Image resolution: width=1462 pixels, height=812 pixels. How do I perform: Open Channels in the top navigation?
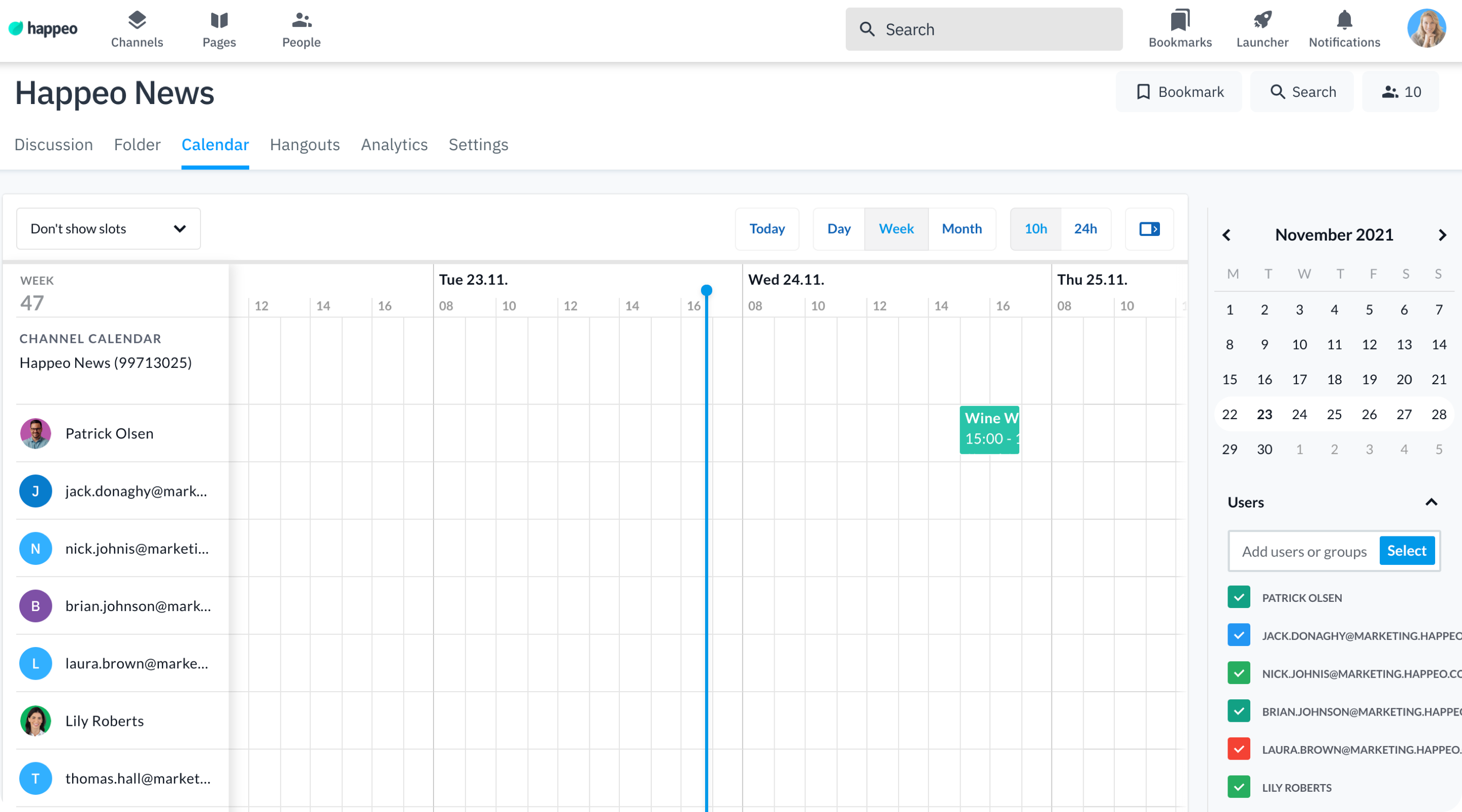click(x=137, y=30)
